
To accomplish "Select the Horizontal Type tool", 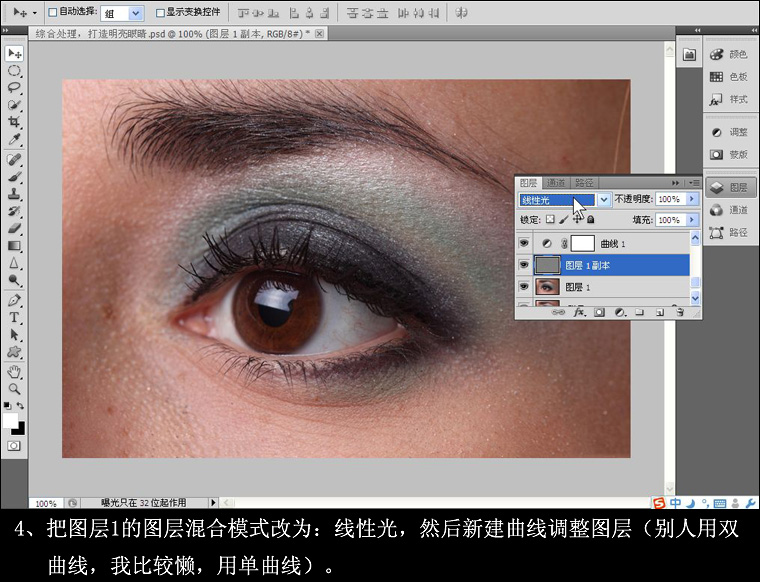I will point(14,317).
